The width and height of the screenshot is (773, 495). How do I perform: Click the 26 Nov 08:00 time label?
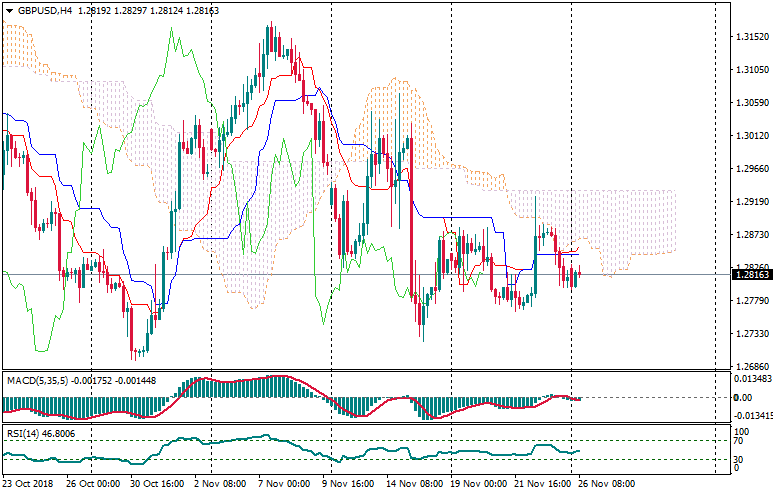click(607, 483)
